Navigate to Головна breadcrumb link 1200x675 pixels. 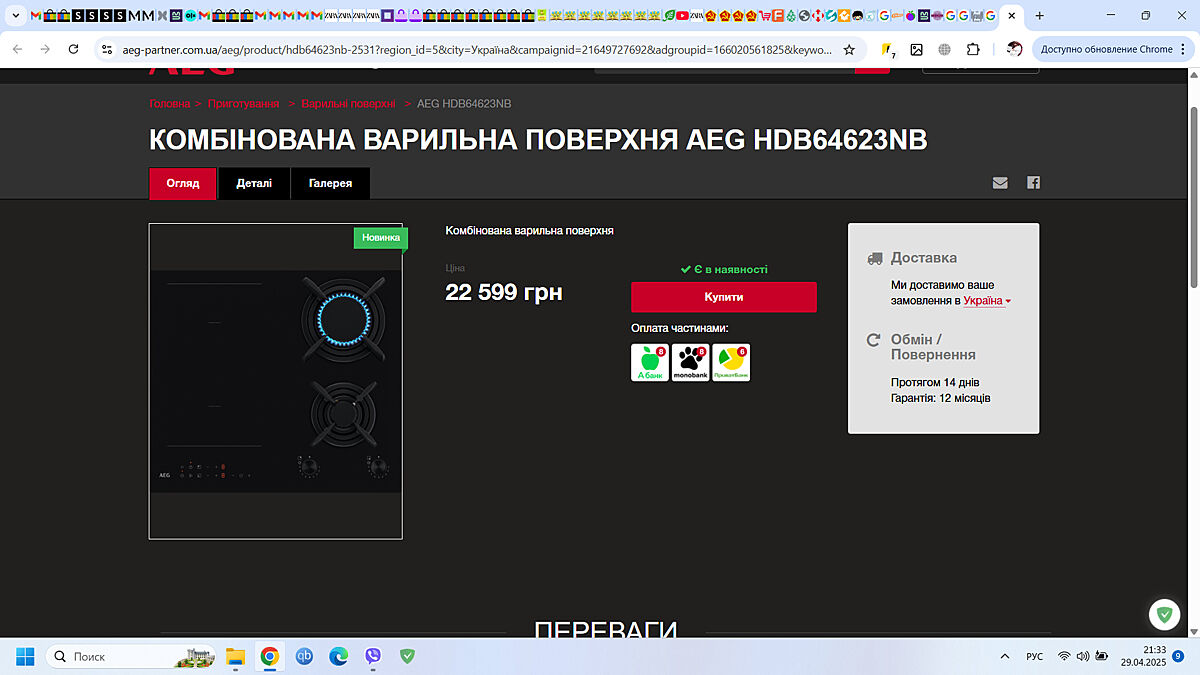point(169,104)
